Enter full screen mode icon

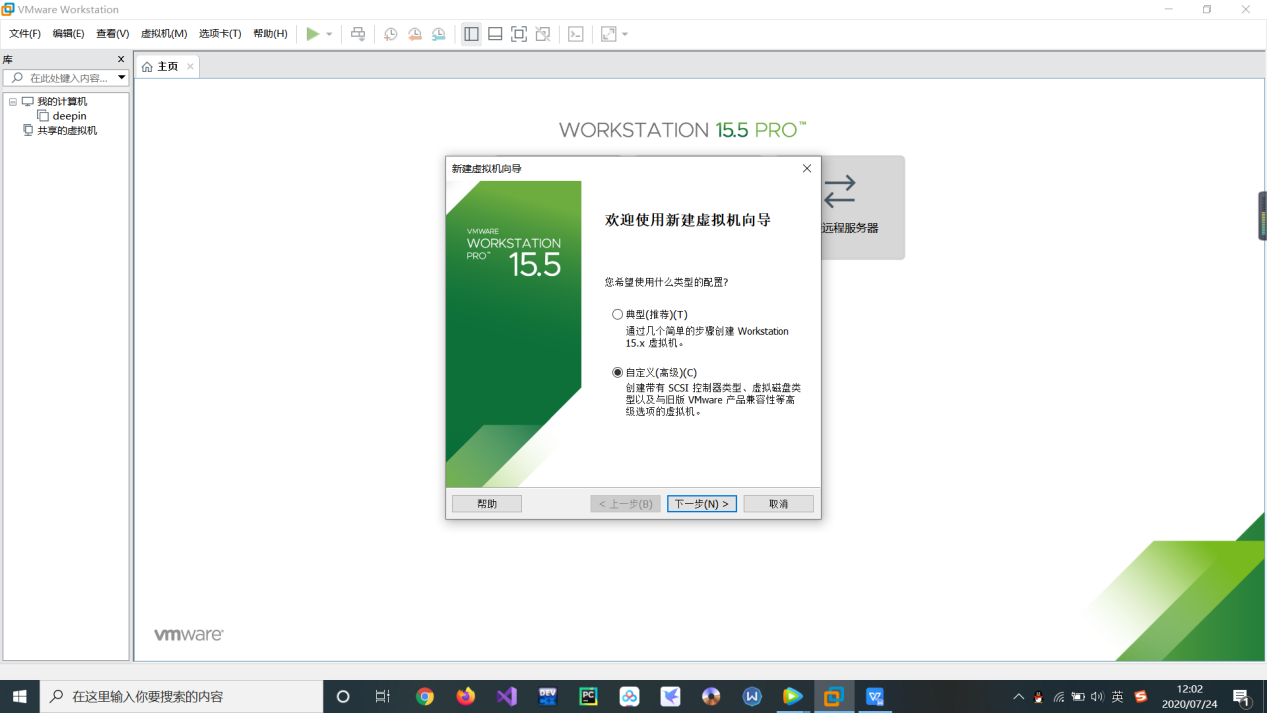click(519, 34)
